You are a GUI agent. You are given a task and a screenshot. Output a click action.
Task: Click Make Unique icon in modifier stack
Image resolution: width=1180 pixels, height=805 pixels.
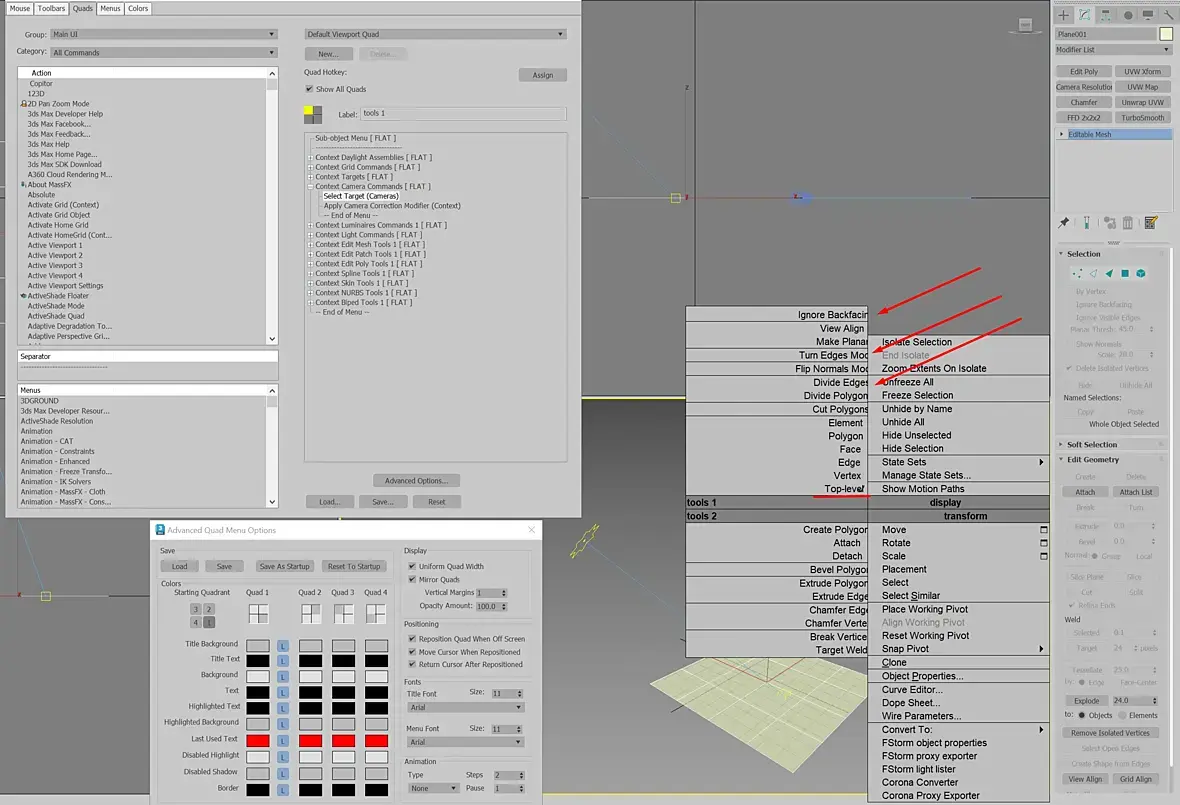click(1109, 223)
